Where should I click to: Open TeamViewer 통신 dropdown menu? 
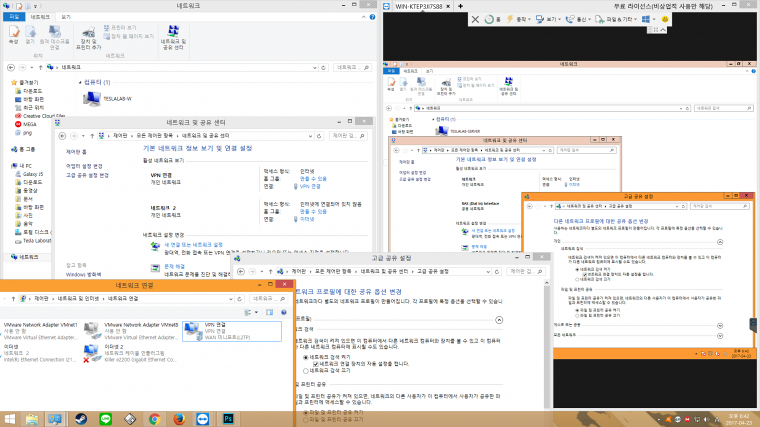[578, 19]
